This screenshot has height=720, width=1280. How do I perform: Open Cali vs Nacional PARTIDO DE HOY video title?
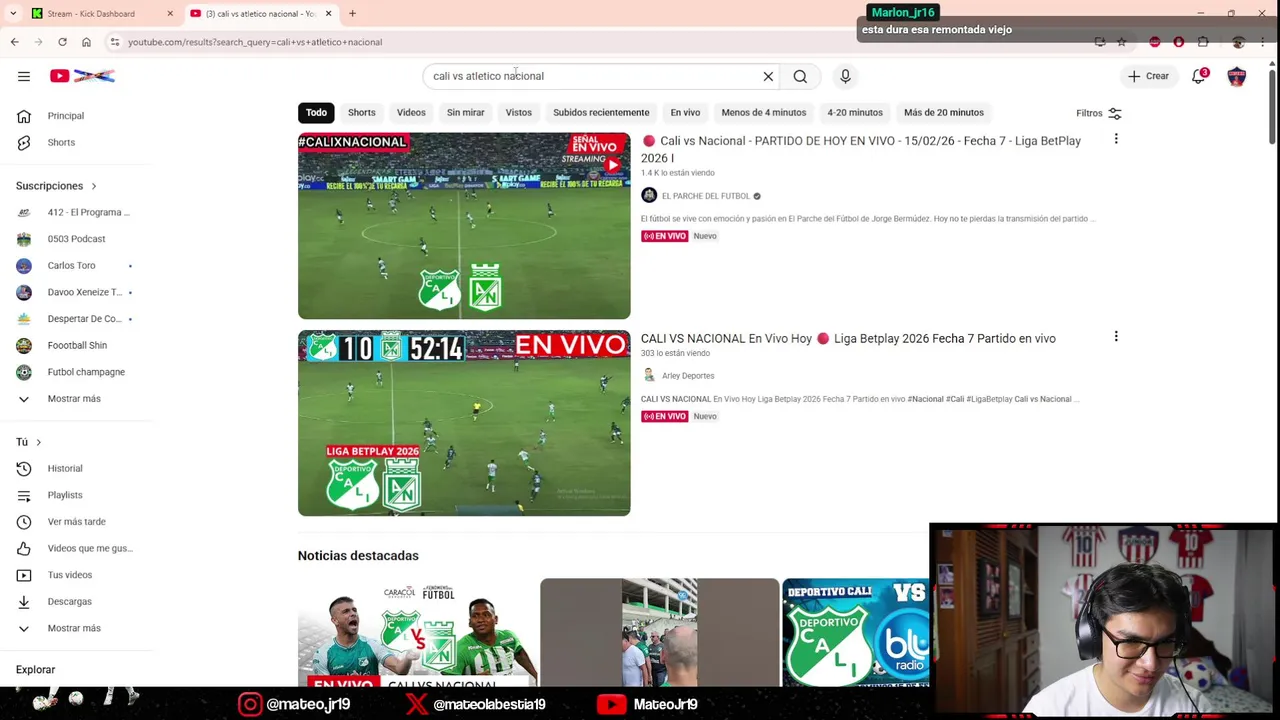click(861, 149)
